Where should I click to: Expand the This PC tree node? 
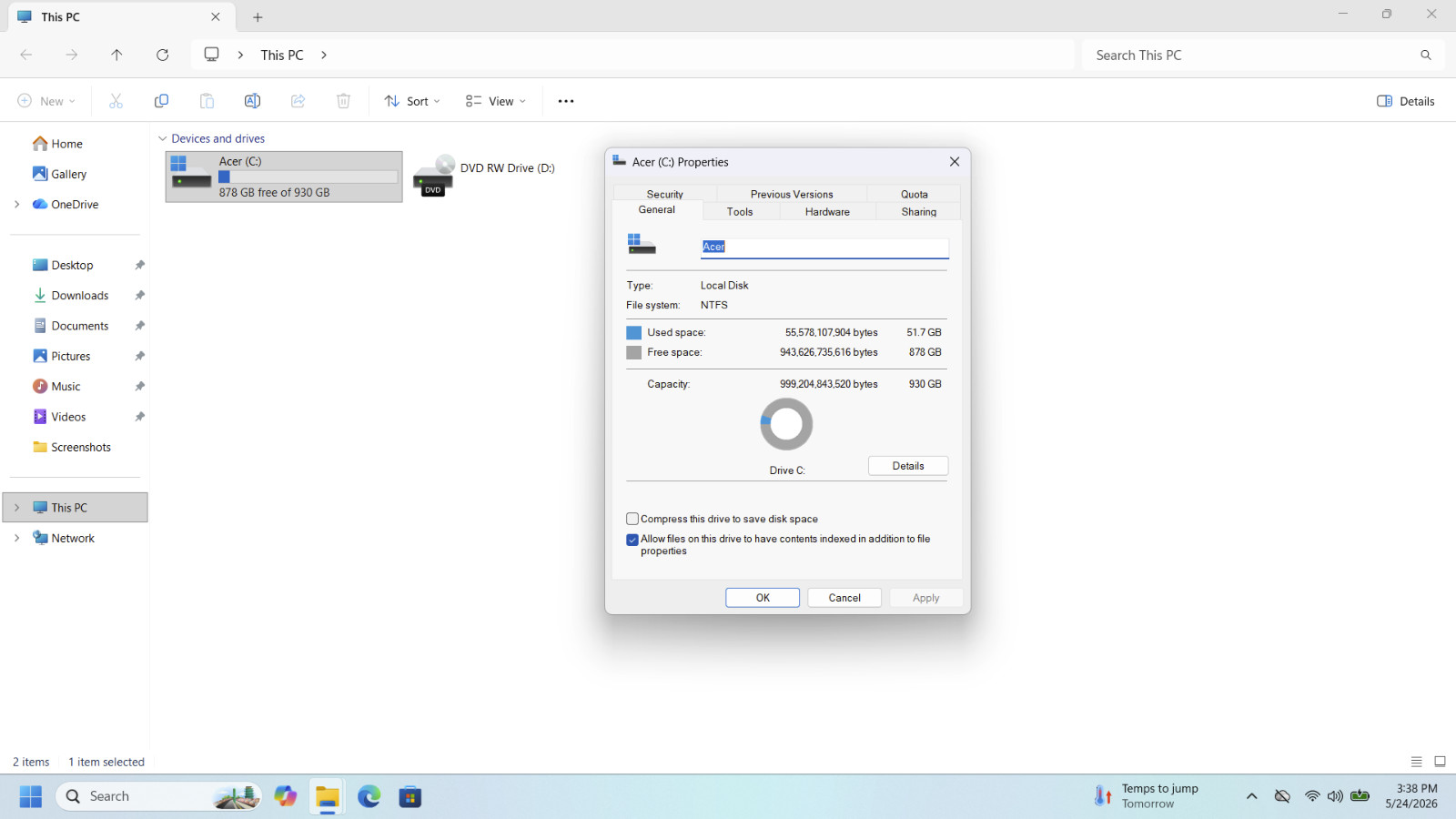click(x=16, y=508)
